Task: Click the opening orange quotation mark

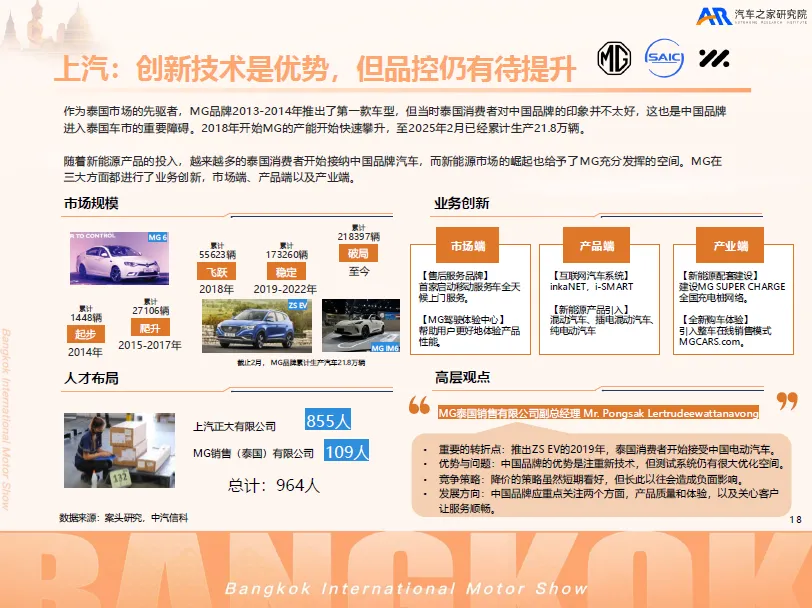Action: pyautogui.click(x=419, y=405)
